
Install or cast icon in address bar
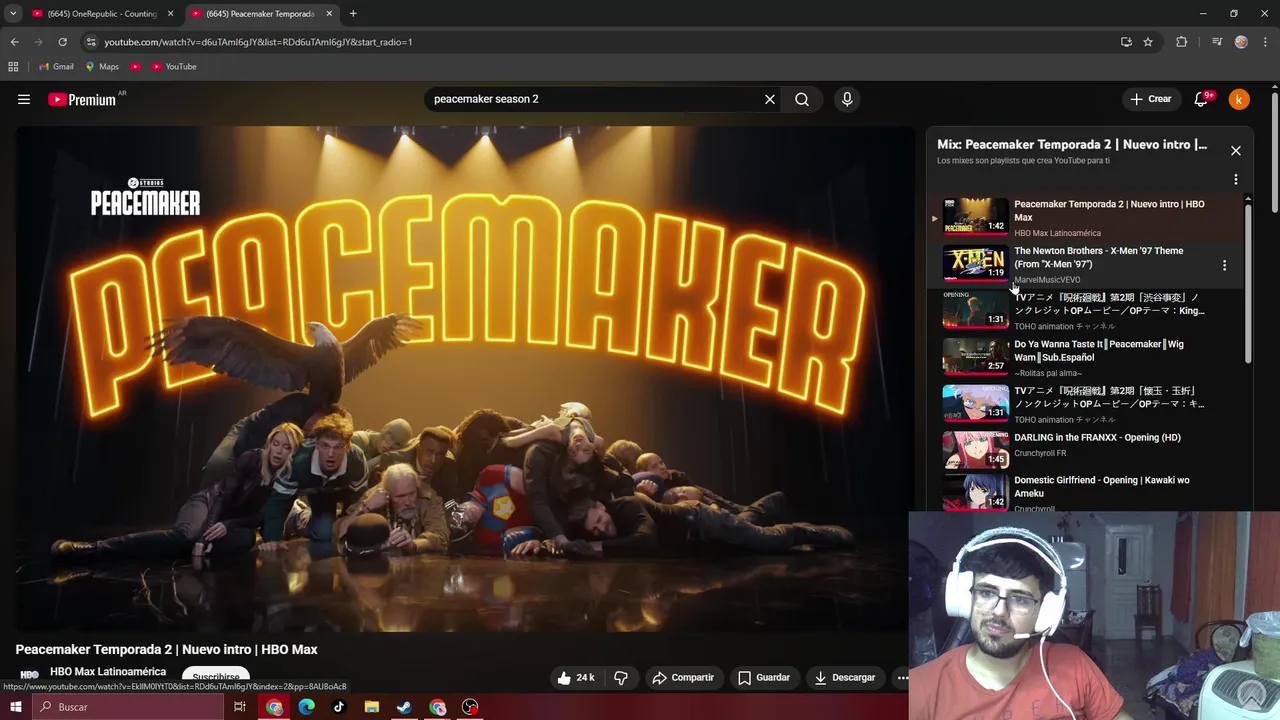[x=1126, y=42]
